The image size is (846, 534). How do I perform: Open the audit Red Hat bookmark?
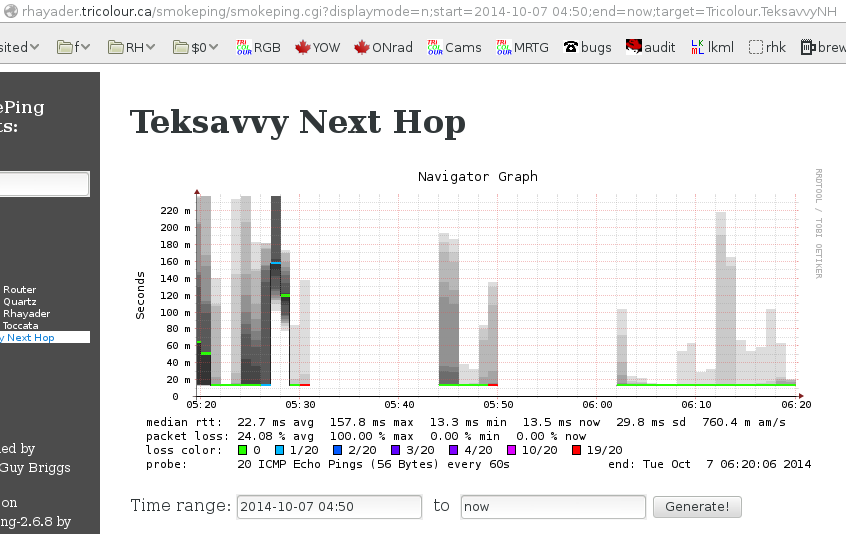tap(650, 47)
